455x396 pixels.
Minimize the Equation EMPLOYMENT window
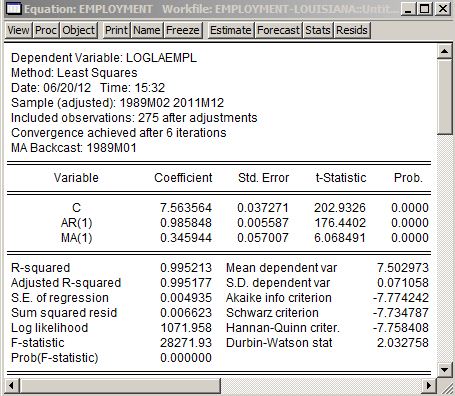pyautogui.click(x=408, y=8)
